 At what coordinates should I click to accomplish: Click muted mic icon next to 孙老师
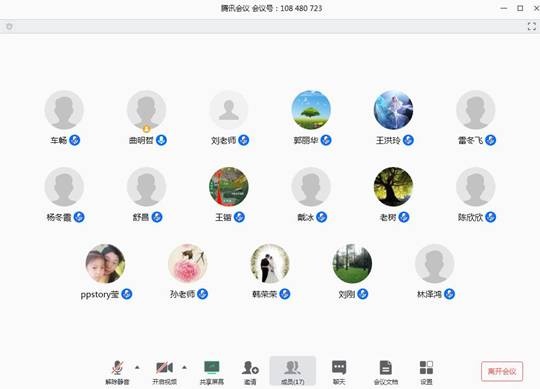tap(202, 294)
